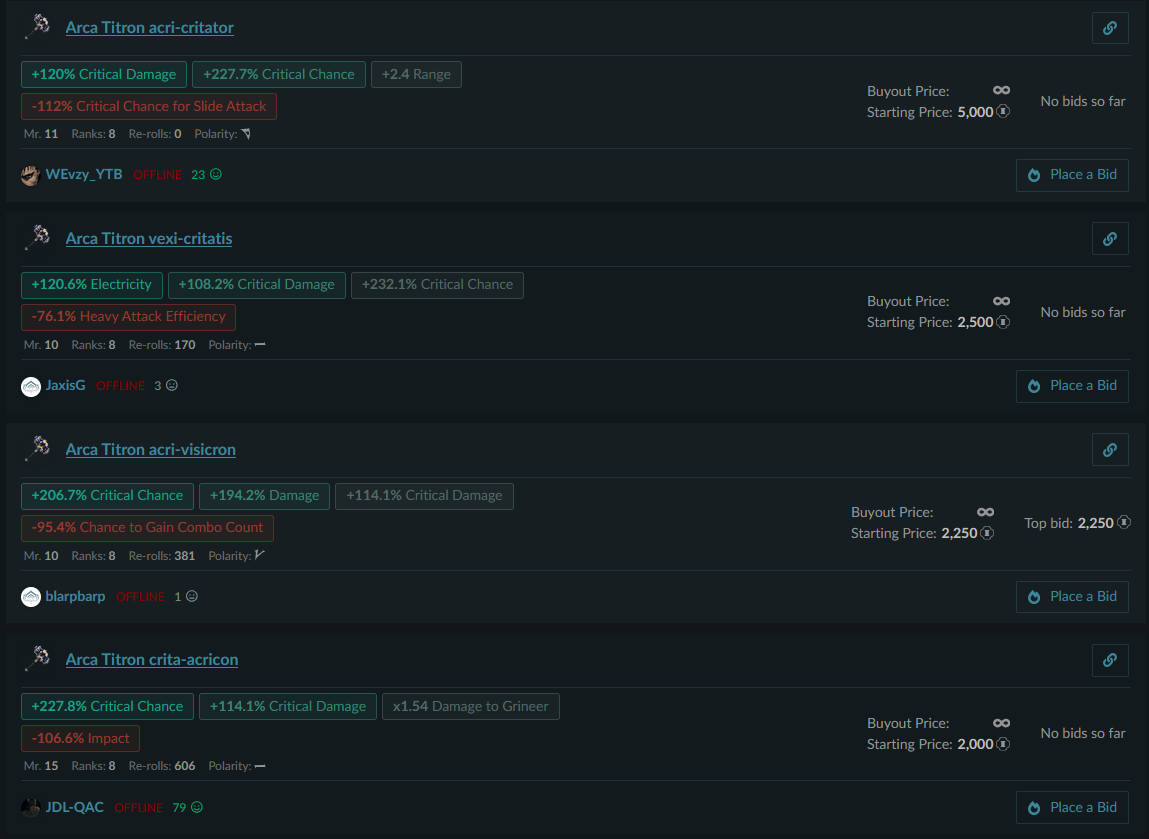Screen dimensions: 1149x839
Task: Click weapon icon beside Arca Titron vexi-critatis
Action: coord(37,238)
